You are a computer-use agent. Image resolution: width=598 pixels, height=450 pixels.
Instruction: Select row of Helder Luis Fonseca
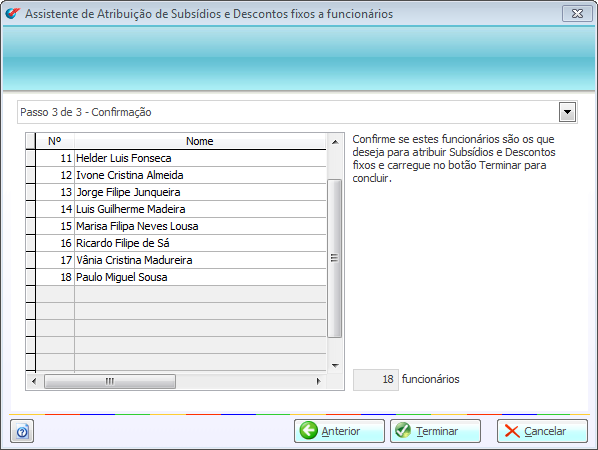click(x=181, y=158)
